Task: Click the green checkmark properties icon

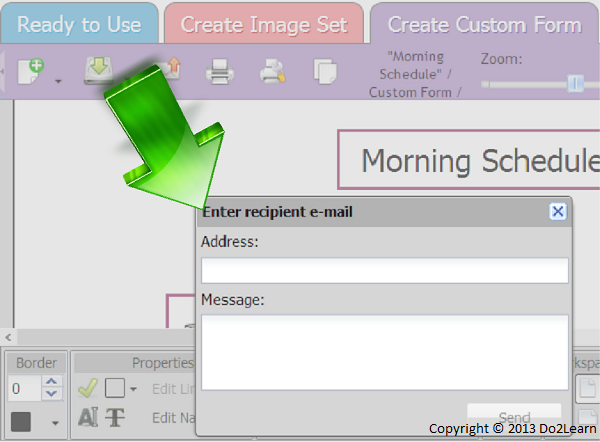Action: (x=88, y=388)
